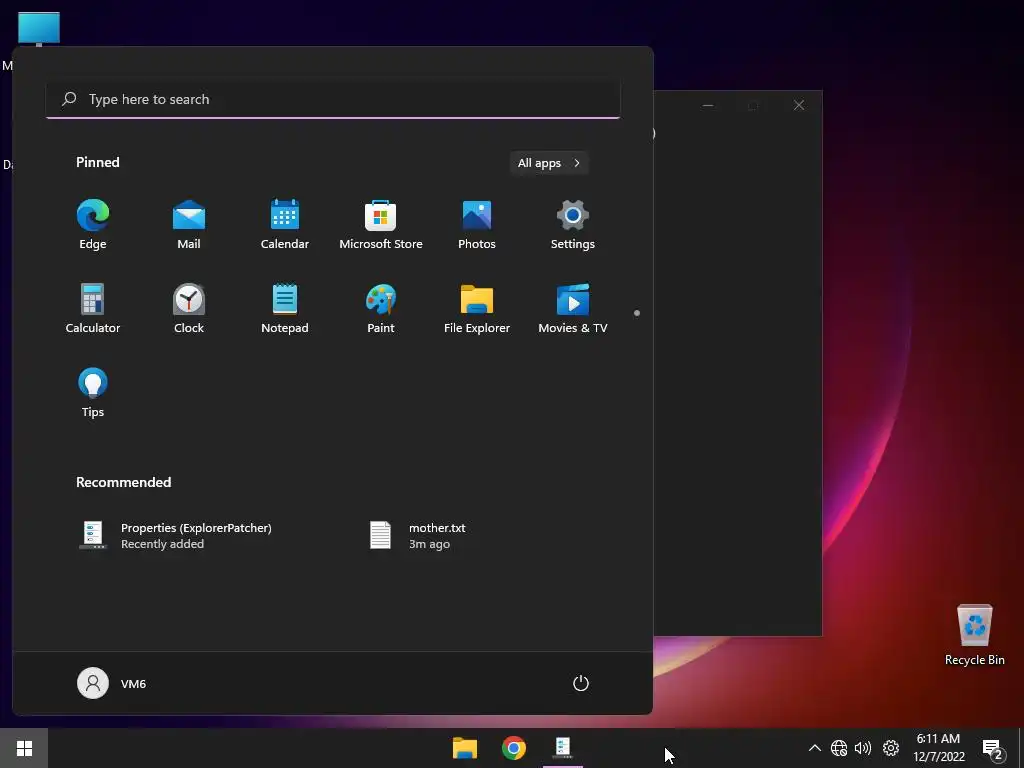The image size is (1024, 768).
Task: Launch Paint
Action: coord(381,309)
